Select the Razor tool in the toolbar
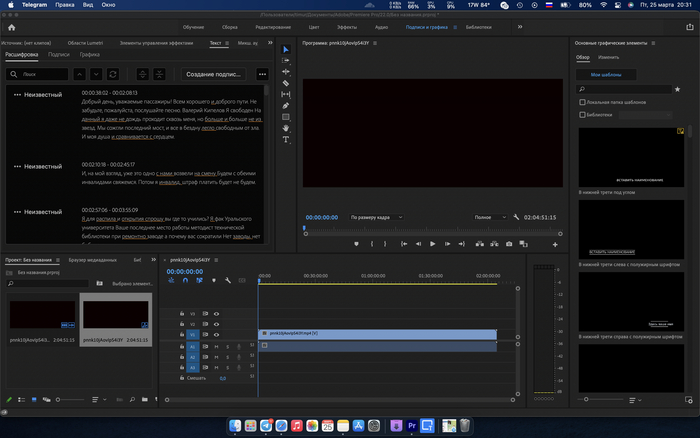 point(286,82)
